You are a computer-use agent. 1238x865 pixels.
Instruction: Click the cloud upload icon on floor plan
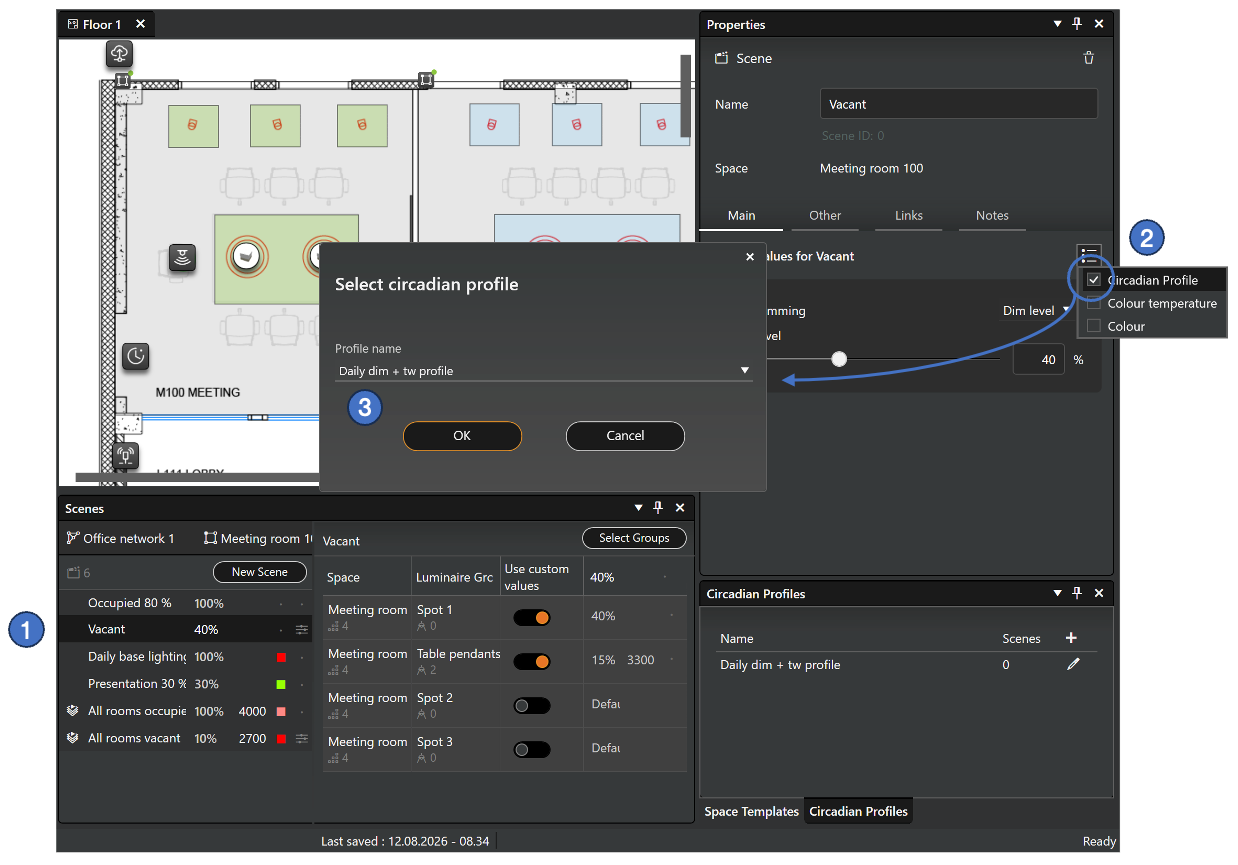click(x=119, y=54)
